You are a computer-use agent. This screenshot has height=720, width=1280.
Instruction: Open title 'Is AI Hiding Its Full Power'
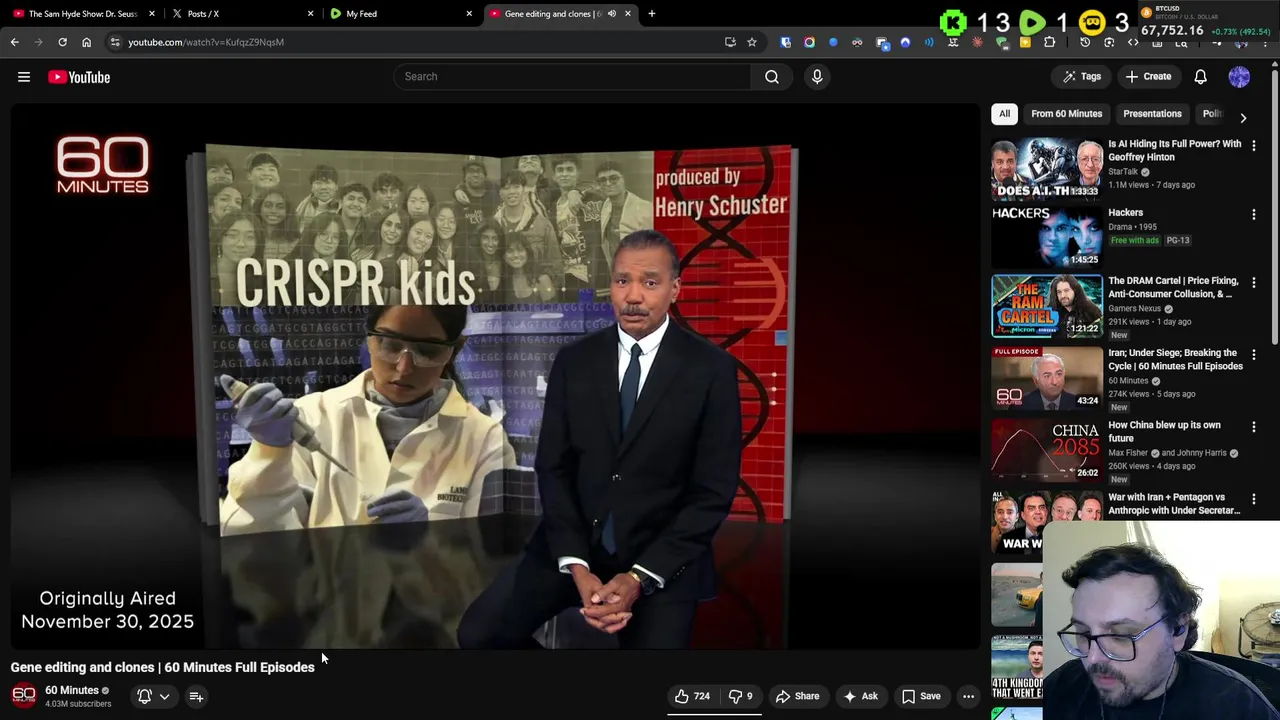click(1174, 150)
